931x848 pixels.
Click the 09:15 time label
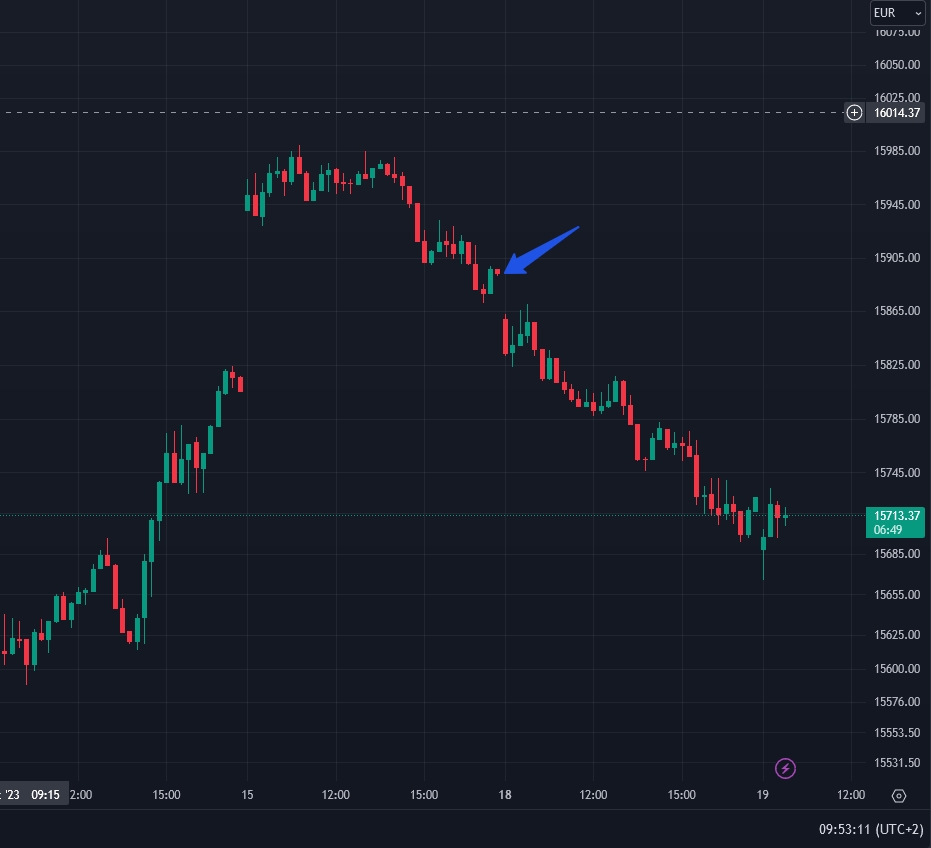[x=46, y=795]
